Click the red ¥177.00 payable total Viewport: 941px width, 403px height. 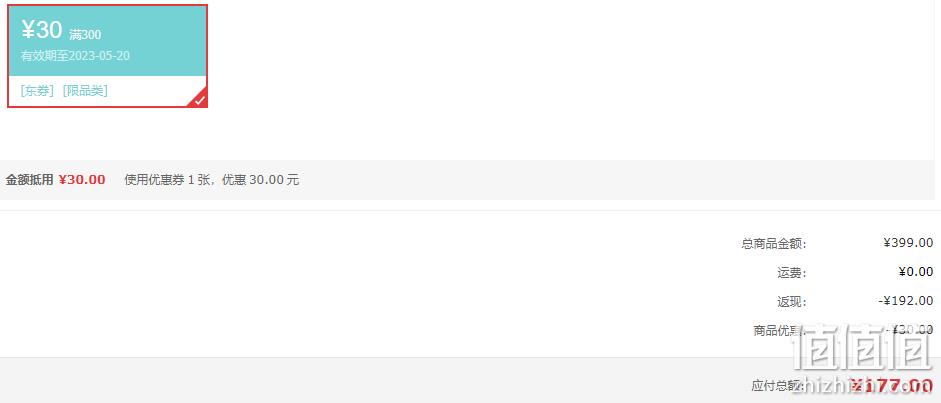(x=892, y=386)
